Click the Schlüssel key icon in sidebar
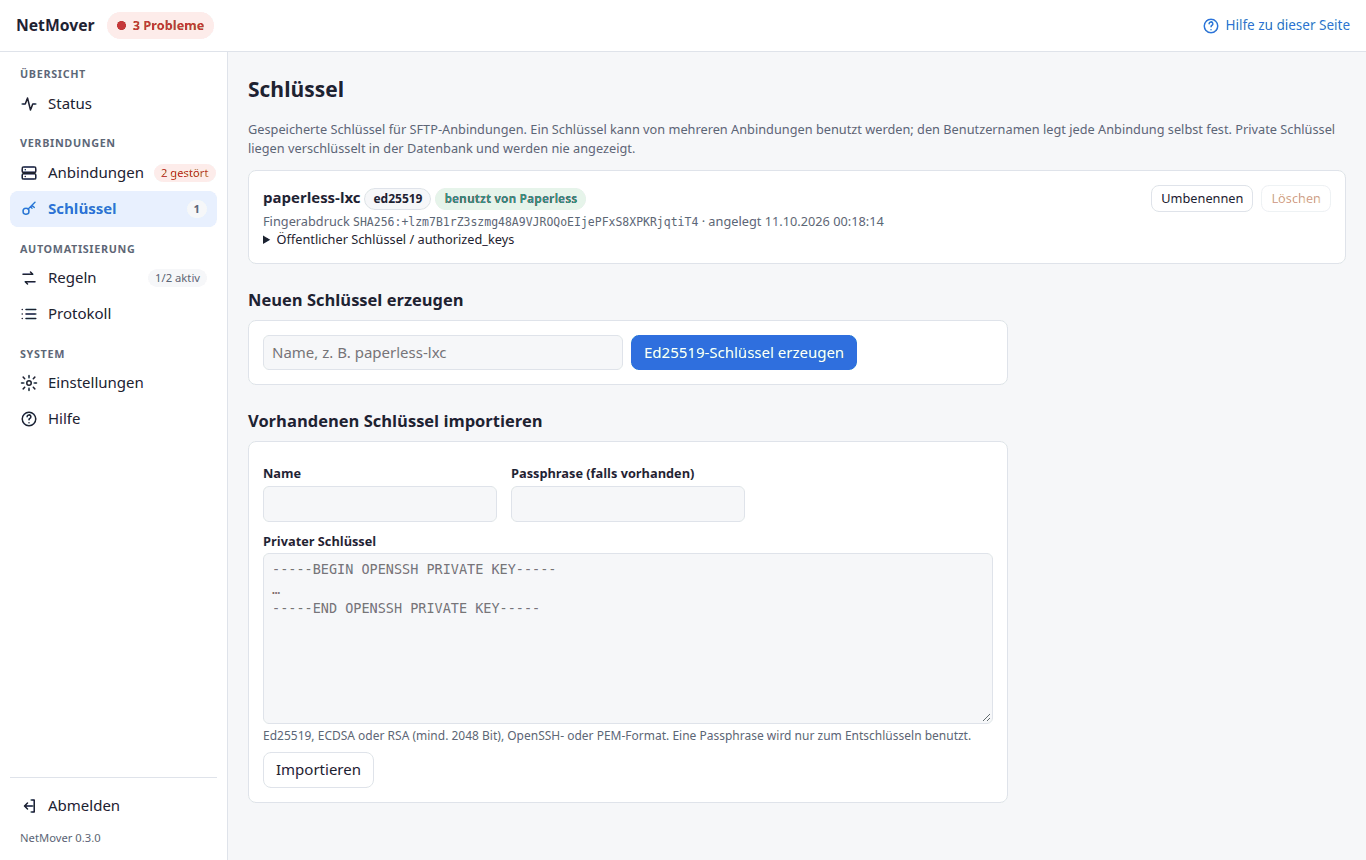 pyautogui.click(x=29, y=209)
